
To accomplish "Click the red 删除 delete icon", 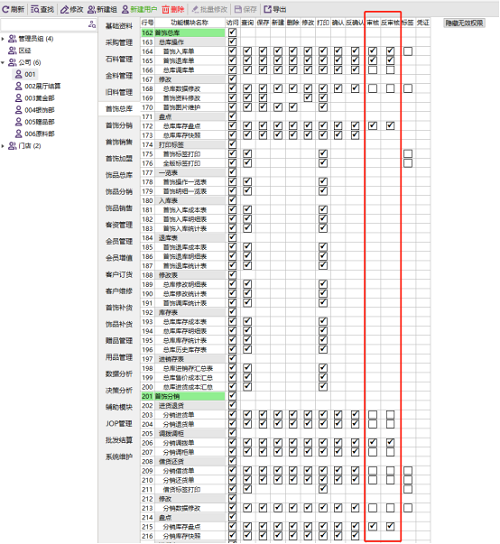I will click(x=166, y=9).
